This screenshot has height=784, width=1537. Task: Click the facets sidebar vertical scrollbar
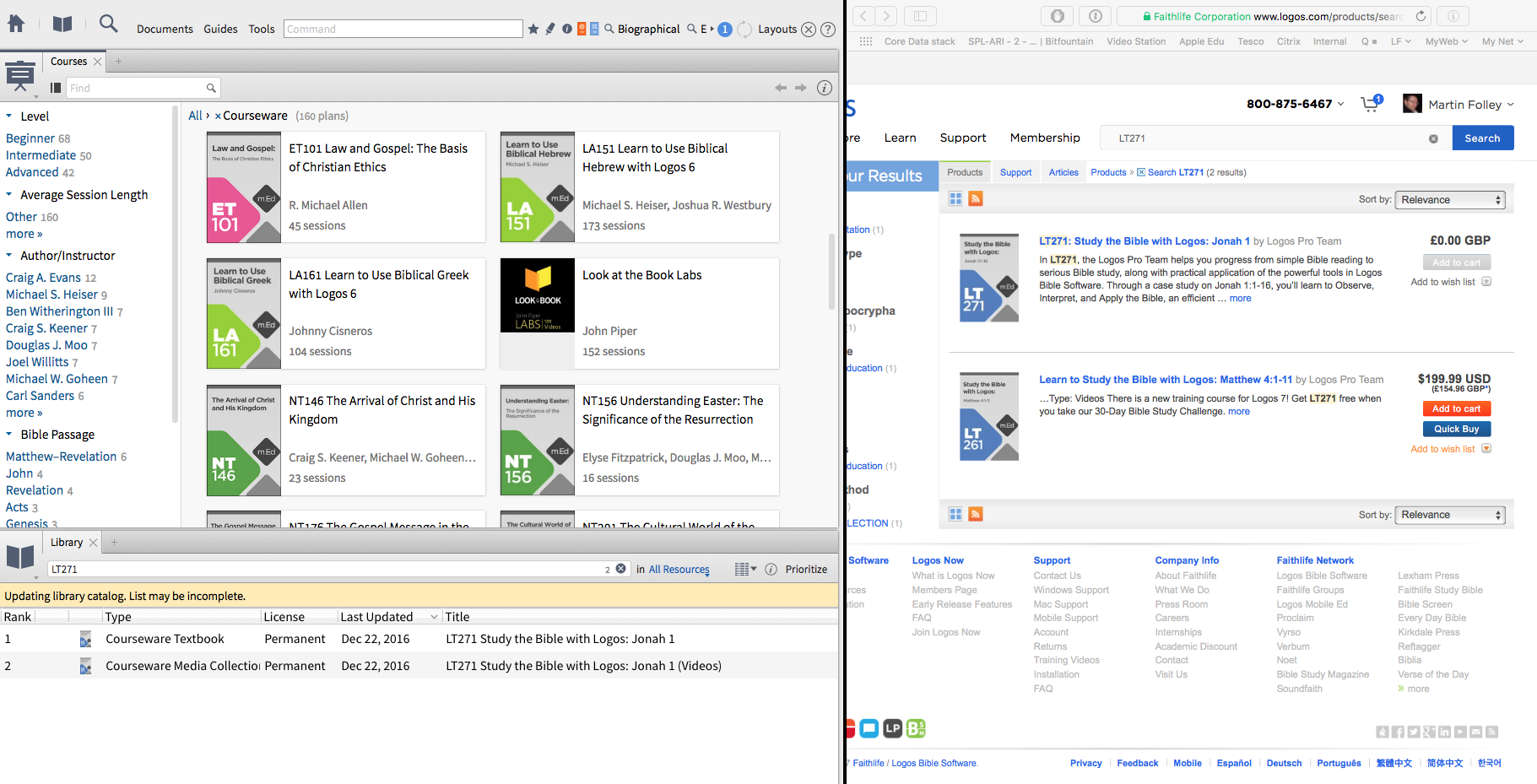[x=175, y=263]
